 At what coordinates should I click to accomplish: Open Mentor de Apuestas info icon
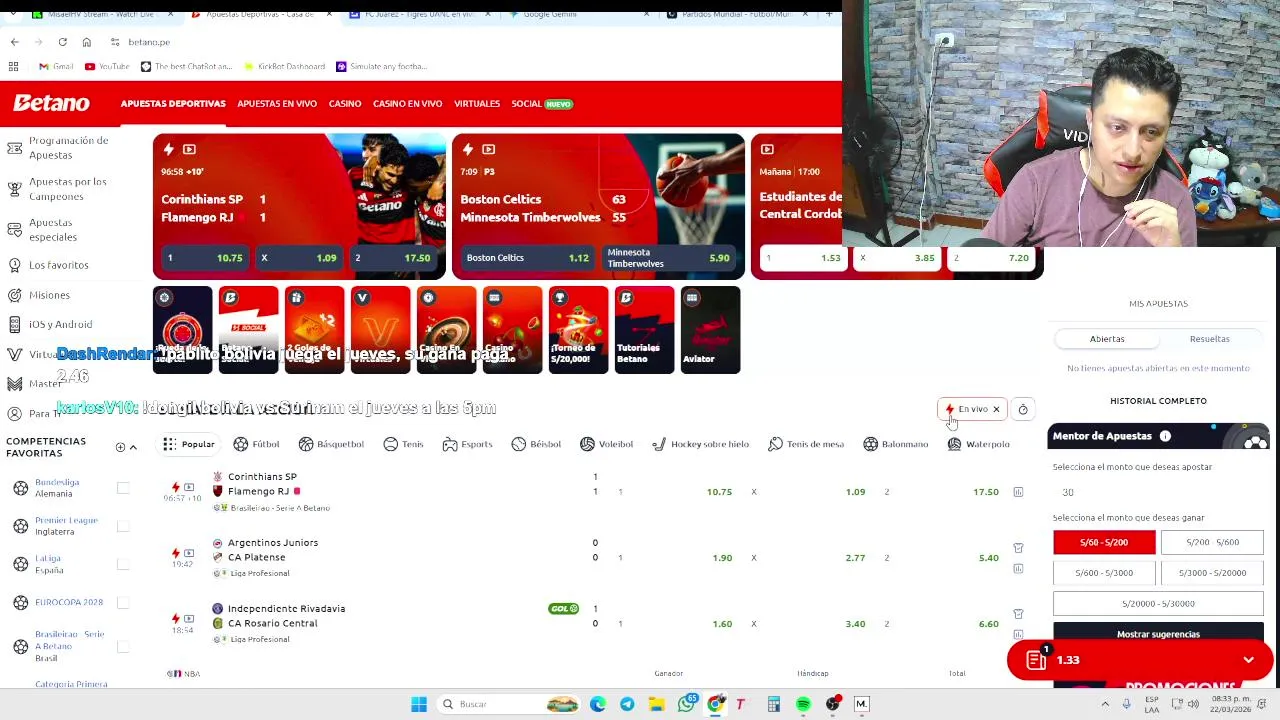pyautogui.click(x=1165, y=436)
